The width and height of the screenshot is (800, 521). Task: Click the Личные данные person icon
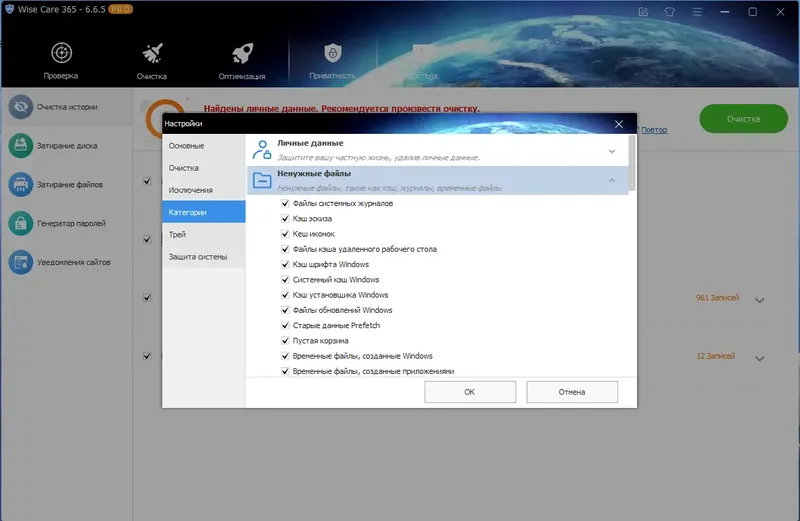pyautogui.click(x=262, y=150)
